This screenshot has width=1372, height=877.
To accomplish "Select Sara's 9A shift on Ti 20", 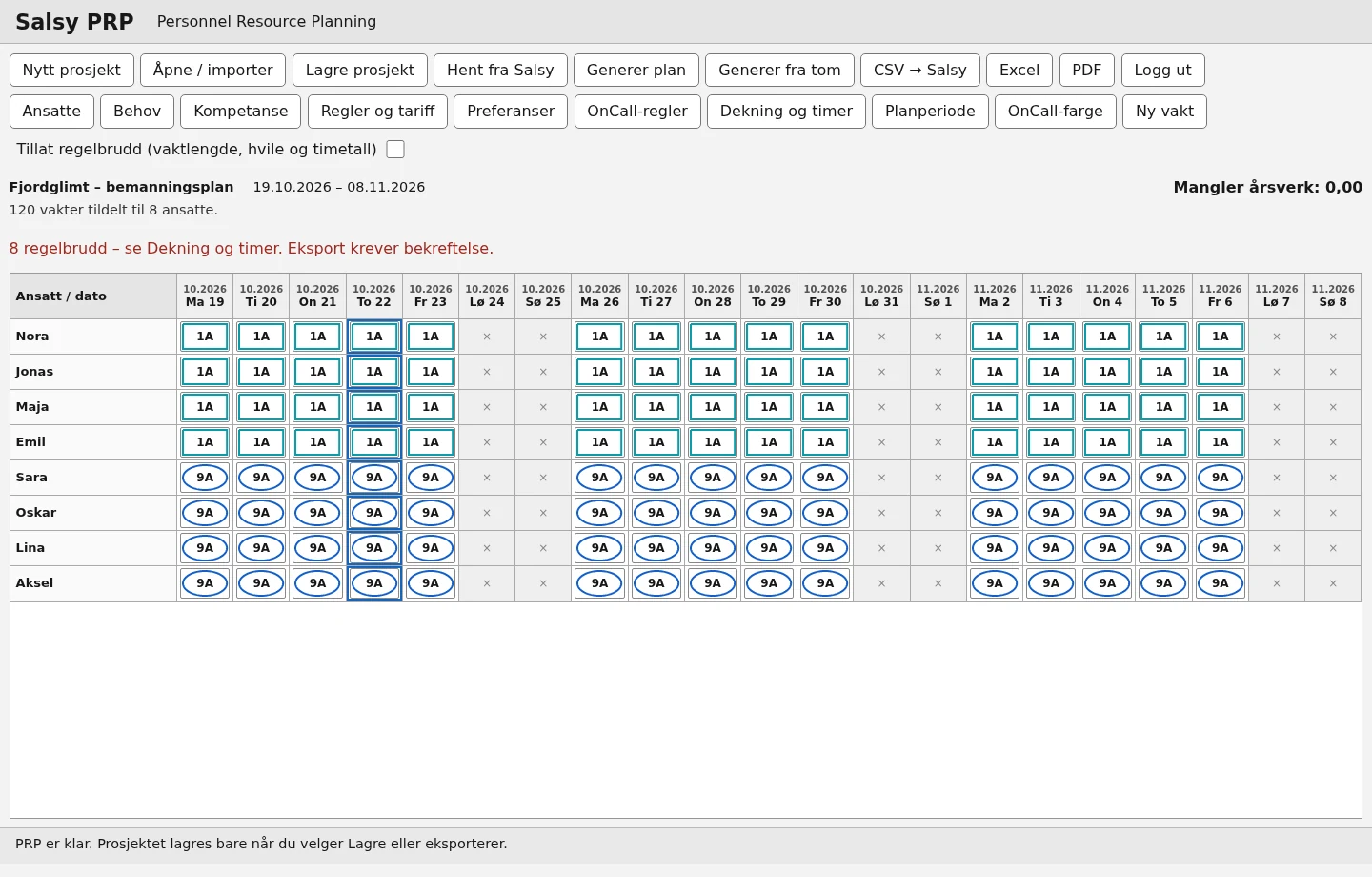I will pyautogui.click(x=261, y=478).
